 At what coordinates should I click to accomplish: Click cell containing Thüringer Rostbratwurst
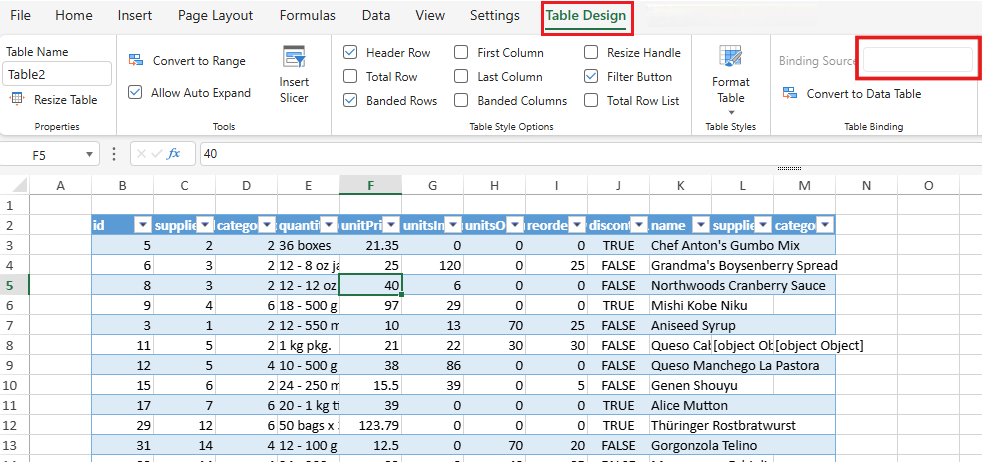680,426
